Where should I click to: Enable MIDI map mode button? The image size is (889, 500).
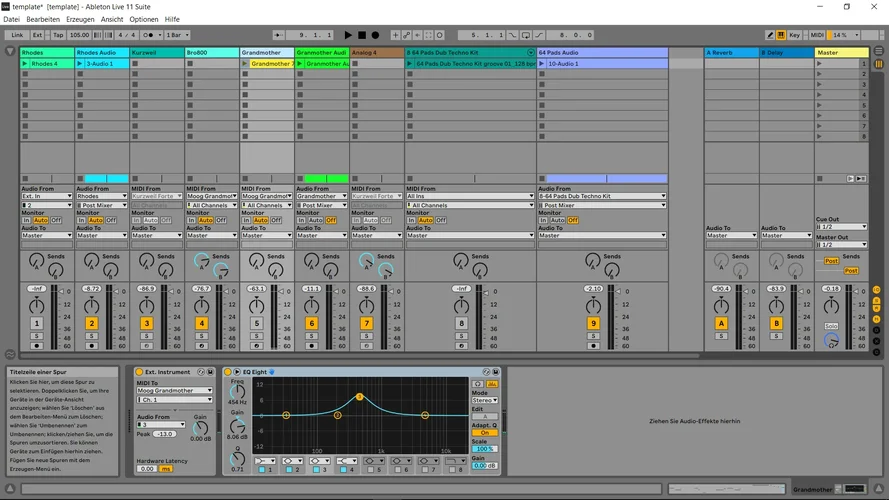click(x=817, y=35)
